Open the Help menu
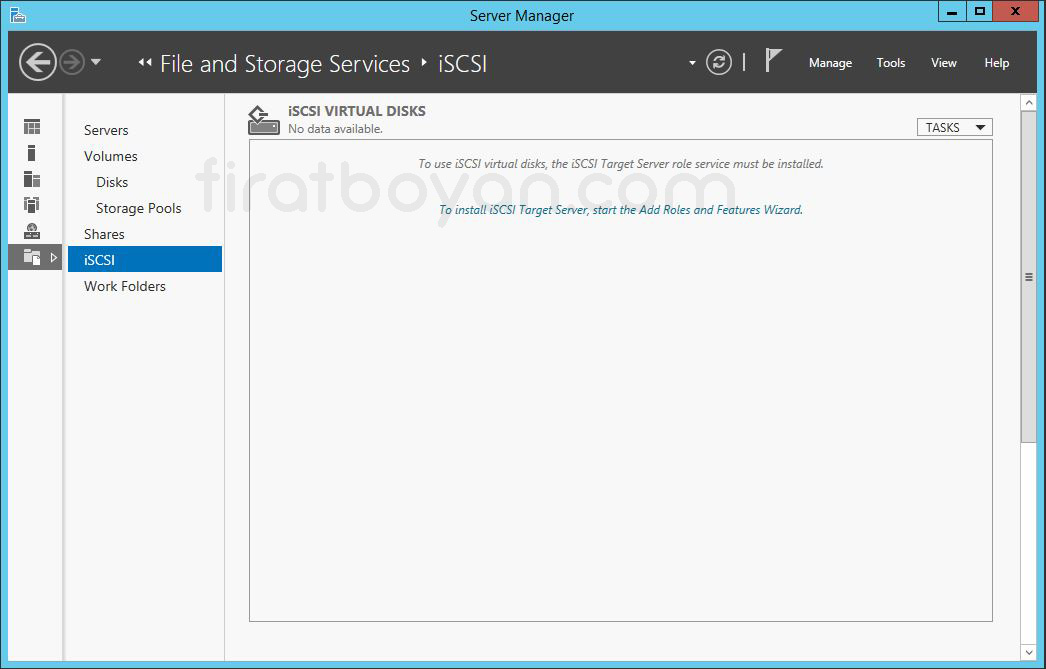The height and width of the screenshot is (669, 1046). 997,63
